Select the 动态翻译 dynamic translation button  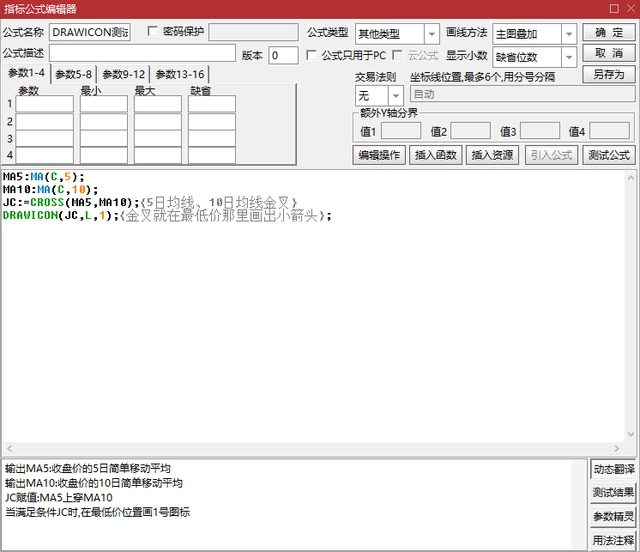[x=613, y=469]
